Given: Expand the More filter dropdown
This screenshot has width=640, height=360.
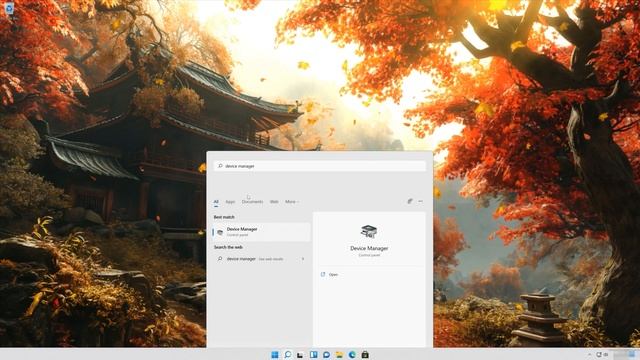Looking at the screenshot, I should pyautogui.click(x=292, y=202).
